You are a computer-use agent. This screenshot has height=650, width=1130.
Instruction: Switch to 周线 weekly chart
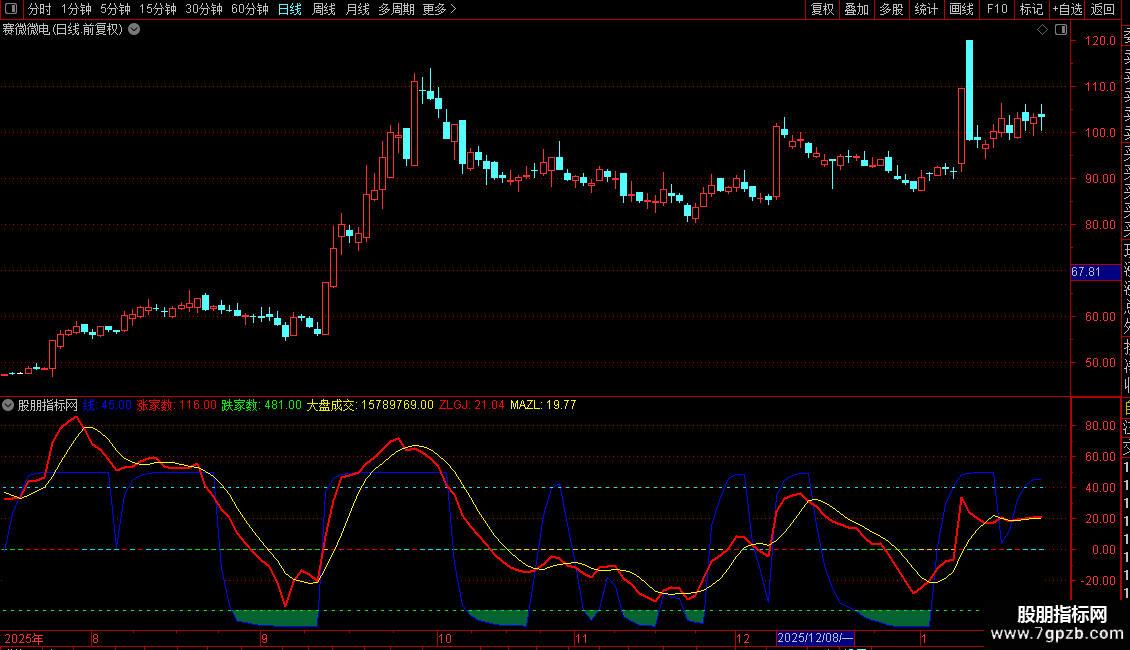click(324, 10)
